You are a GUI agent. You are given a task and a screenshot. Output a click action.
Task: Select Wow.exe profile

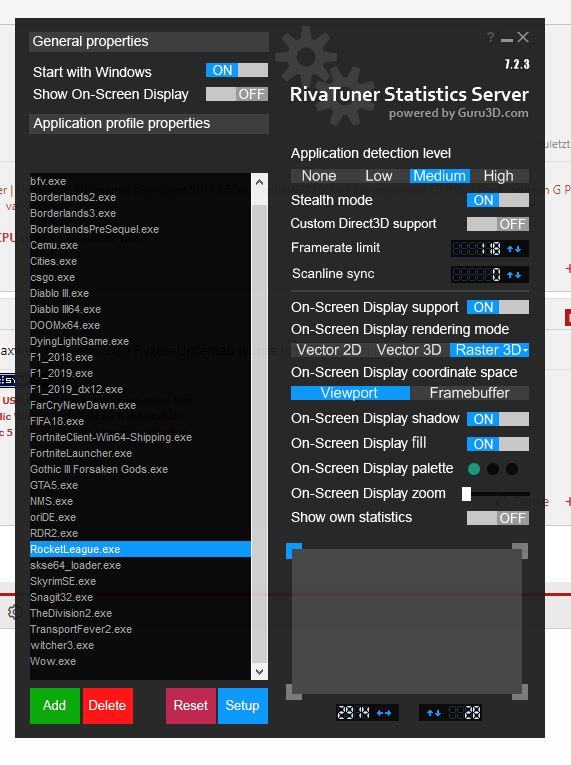pyautogui.click(x=141, y=661)
